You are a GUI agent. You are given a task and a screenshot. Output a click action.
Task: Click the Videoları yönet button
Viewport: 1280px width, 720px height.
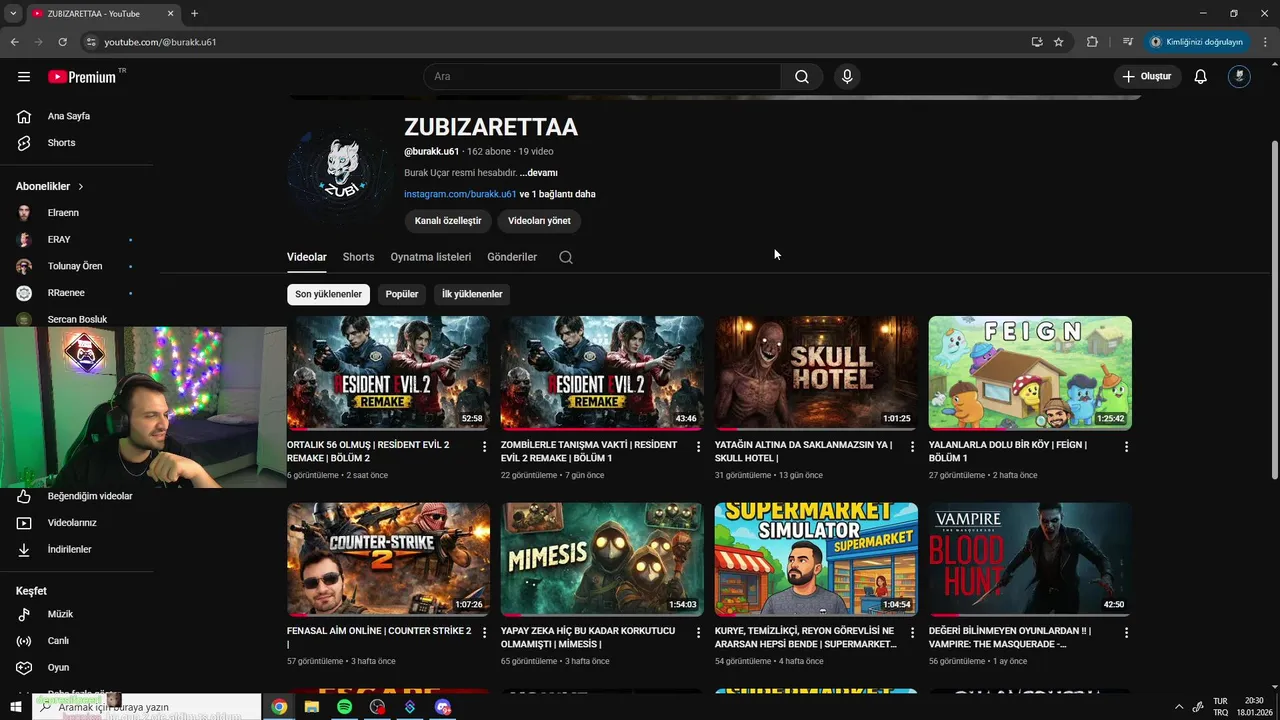pos(539,221)
